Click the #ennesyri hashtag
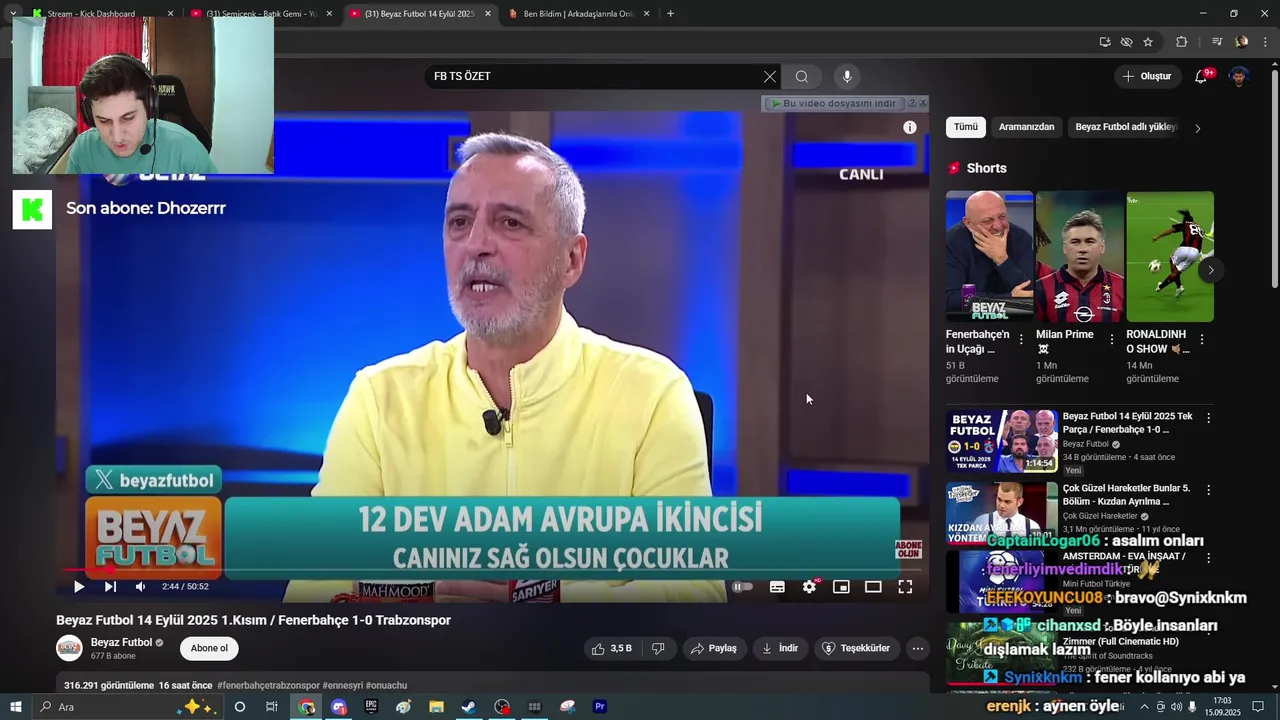Screen dimensions: 1280x720 (x=342, y=685)
